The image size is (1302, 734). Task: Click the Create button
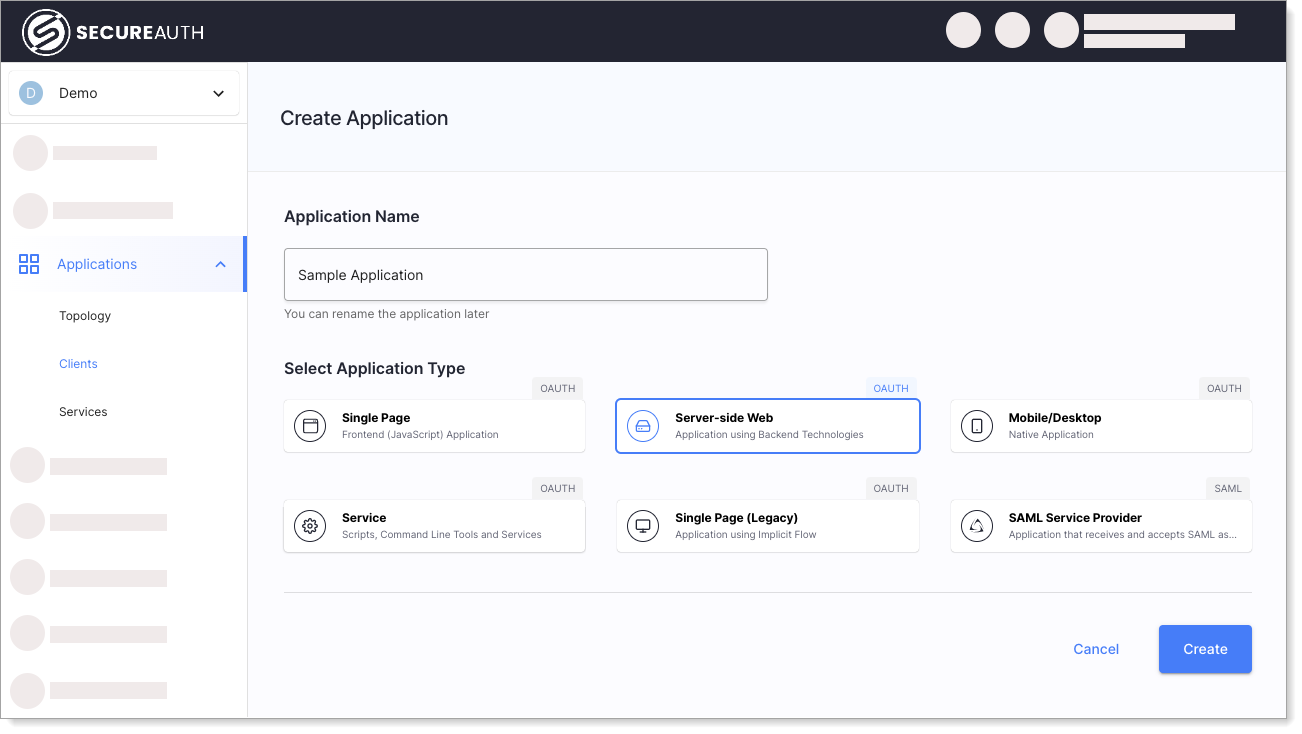1205,649
